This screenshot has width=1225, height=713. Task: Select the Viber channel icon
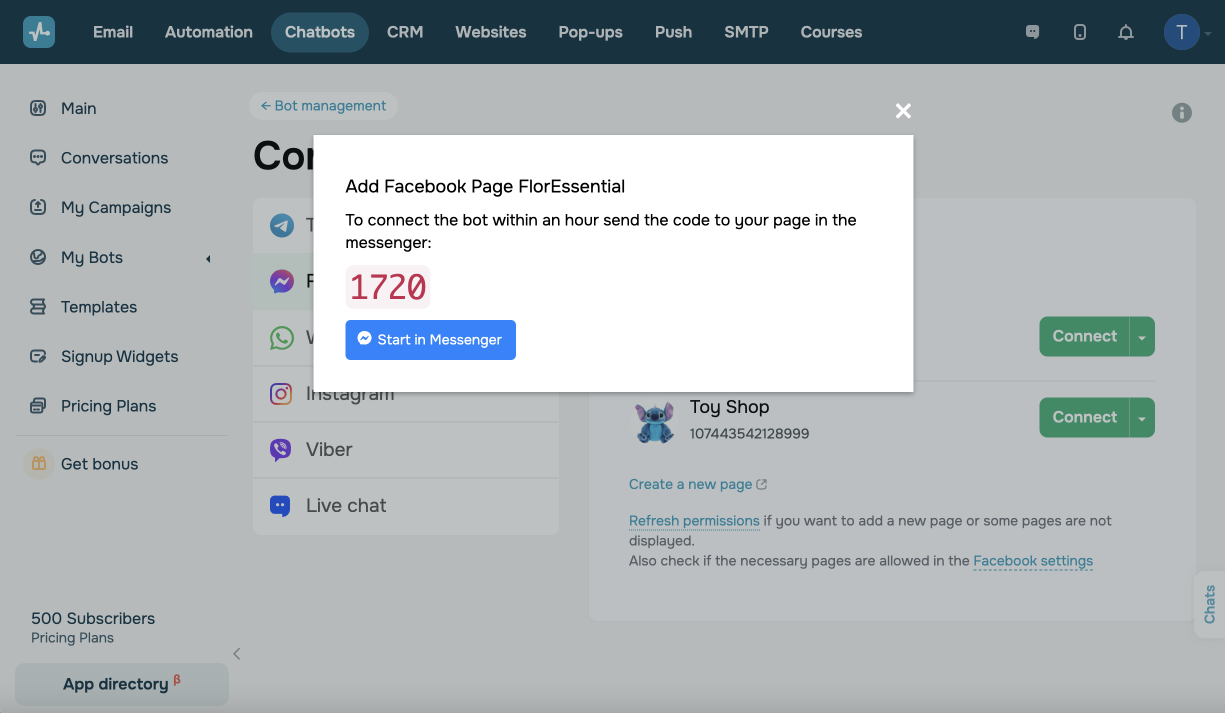point(281,450)
